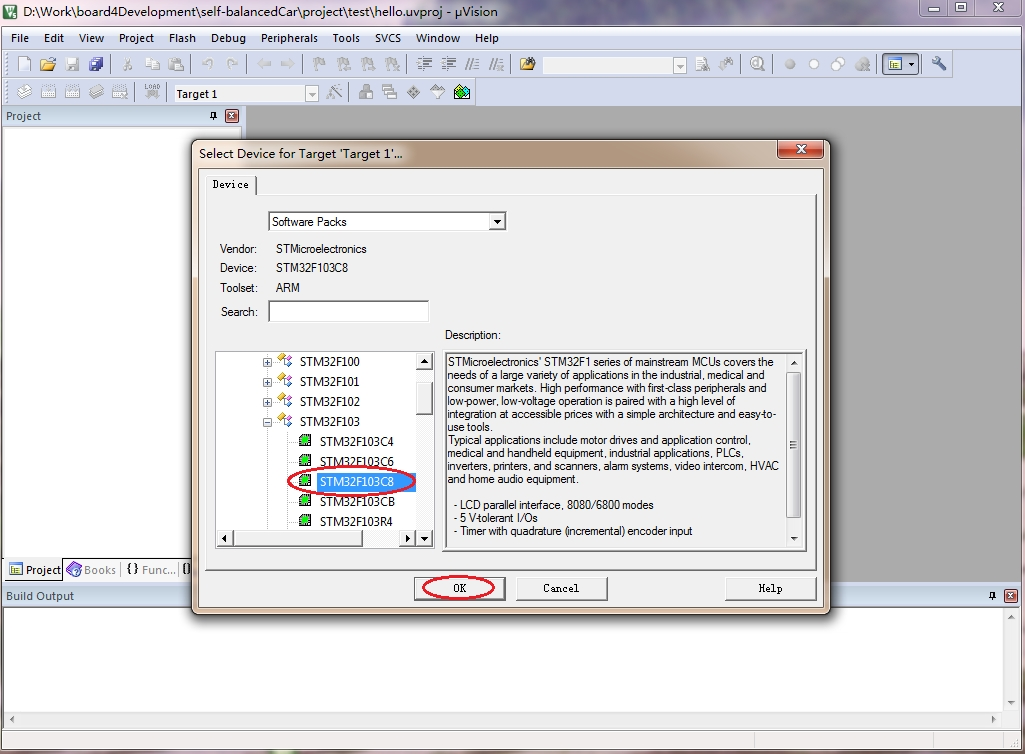Select the Device tab in dialog
Viewport: 1025px width, 754px height.
tap(231, 184)
